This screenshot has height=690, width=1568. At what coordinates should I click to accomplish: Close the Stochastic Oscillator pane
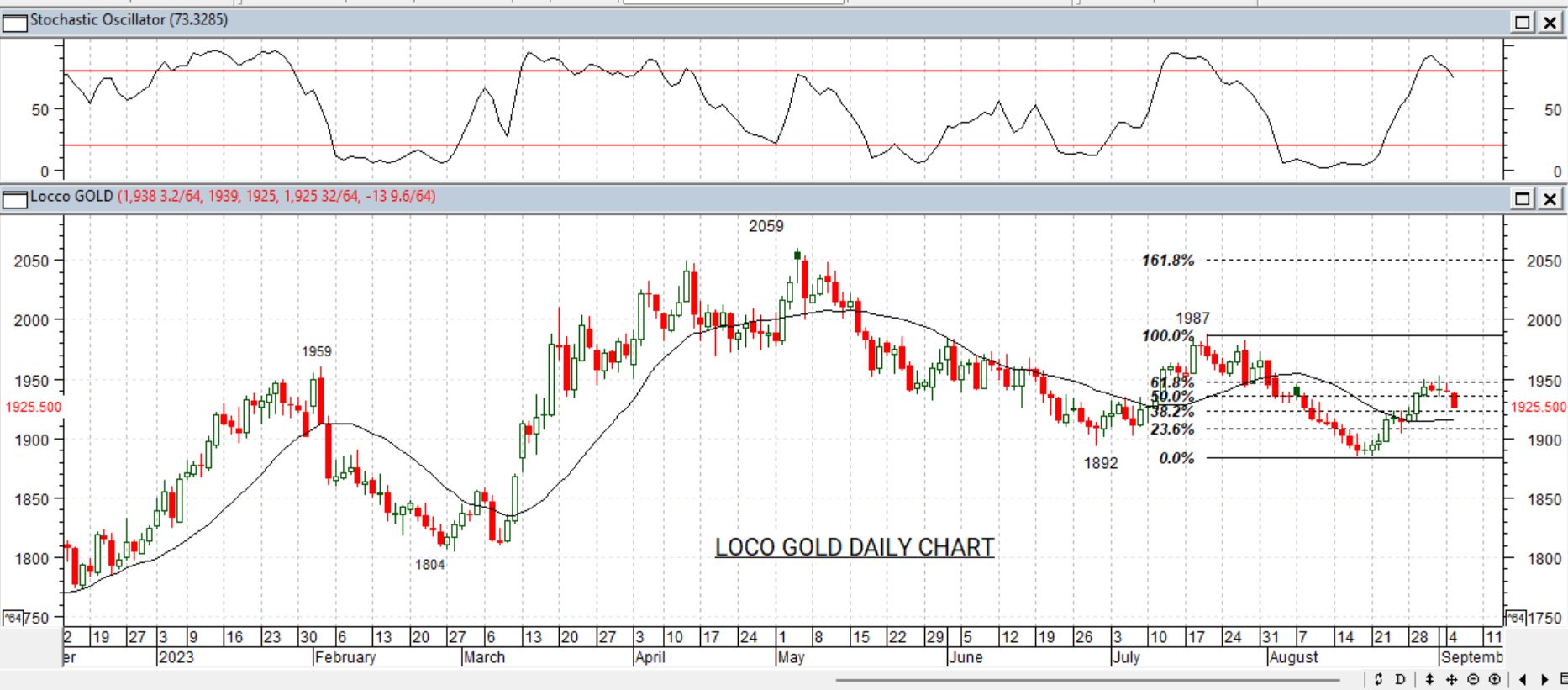[x=1550, y=22]
